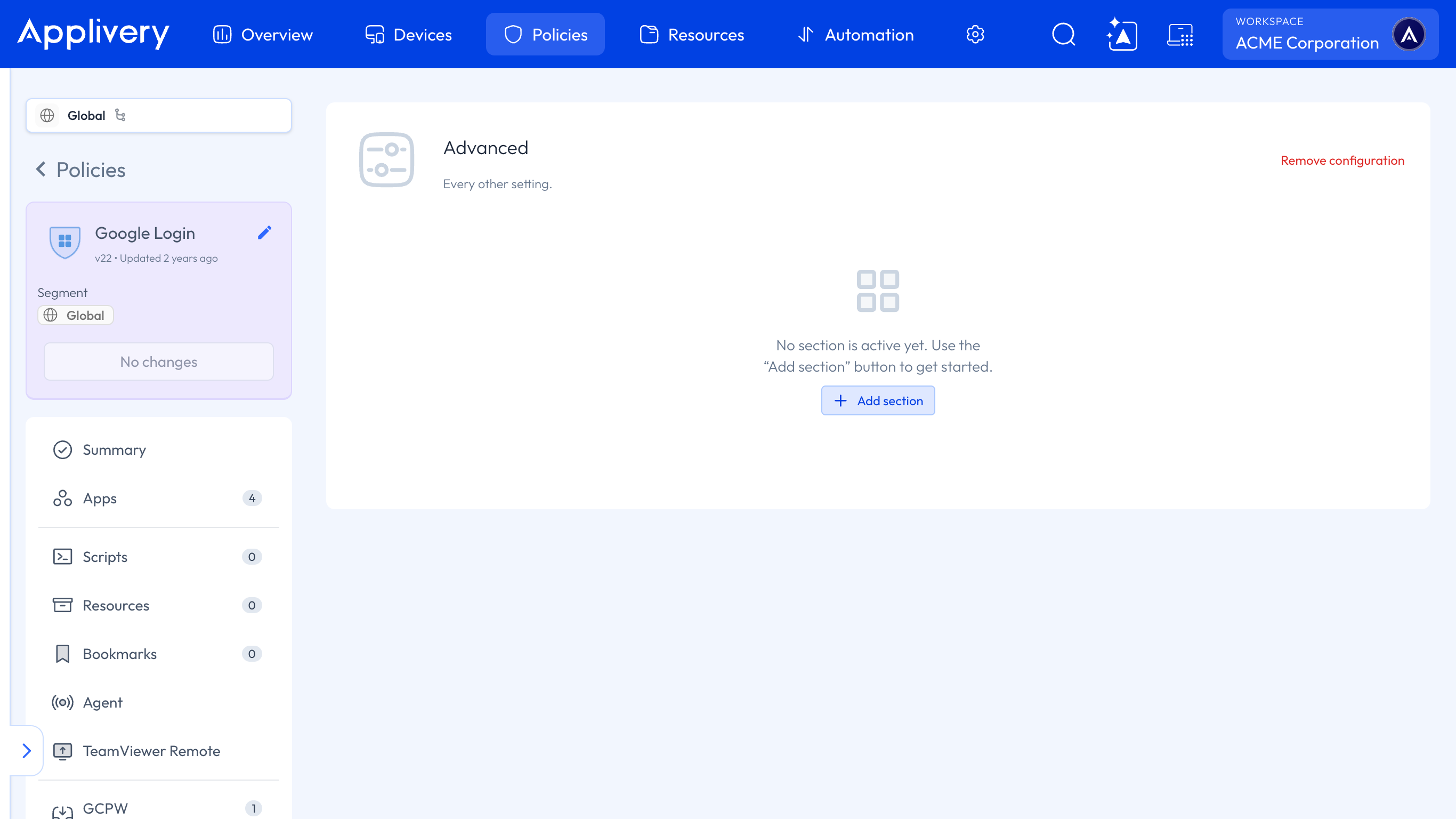This screenshot has width=1456, height=819.
Task: Go to the Overview tab
Action: [263, 35]
